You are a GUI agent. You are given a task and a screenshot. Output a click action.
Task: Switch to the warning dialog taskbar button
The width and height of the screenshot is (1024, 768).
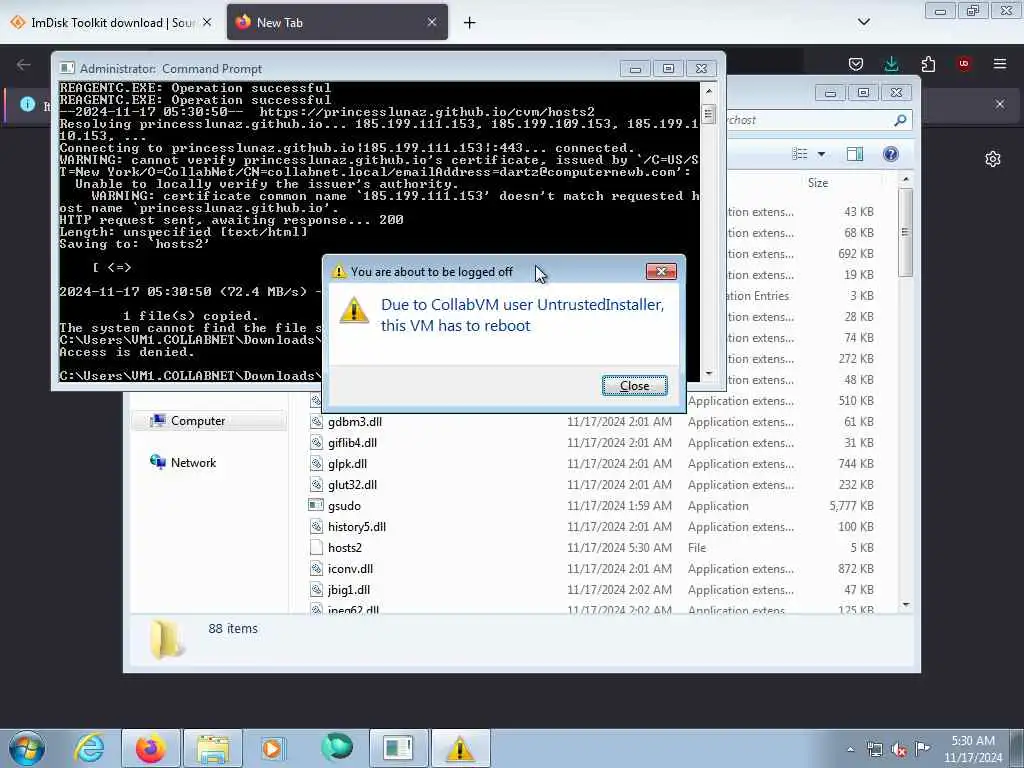pos(460,748)
